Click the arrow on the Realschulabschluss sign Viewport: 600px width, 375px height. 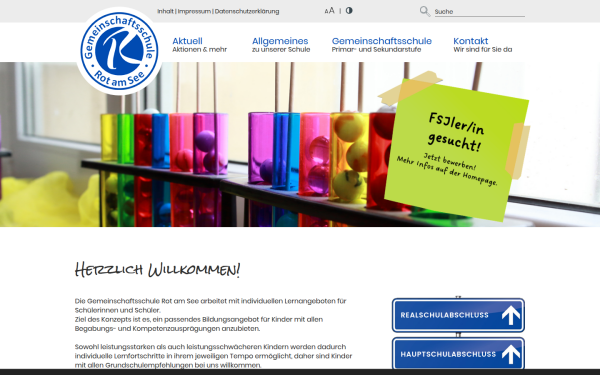511,315
